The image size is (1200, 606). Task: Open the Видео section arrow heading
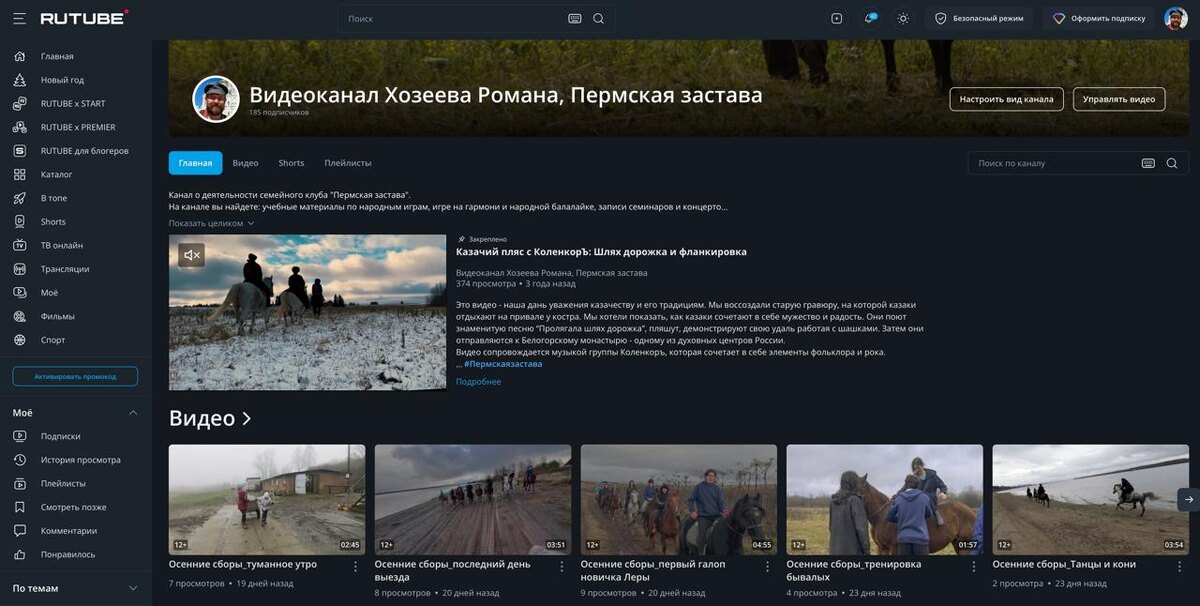(210, 418)
